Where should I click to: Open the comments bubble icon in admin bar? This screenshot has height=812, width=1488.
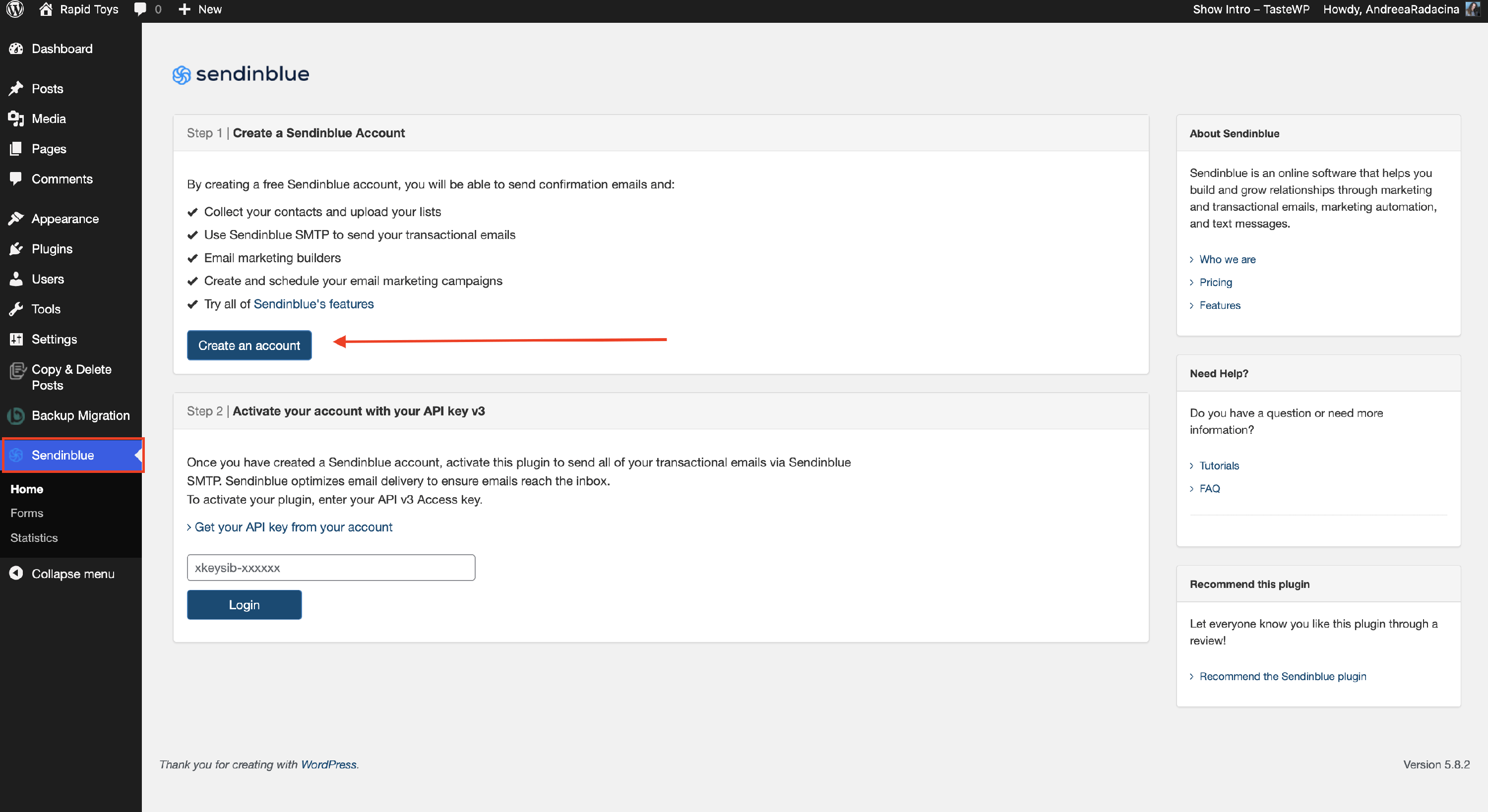pos(140,9)
